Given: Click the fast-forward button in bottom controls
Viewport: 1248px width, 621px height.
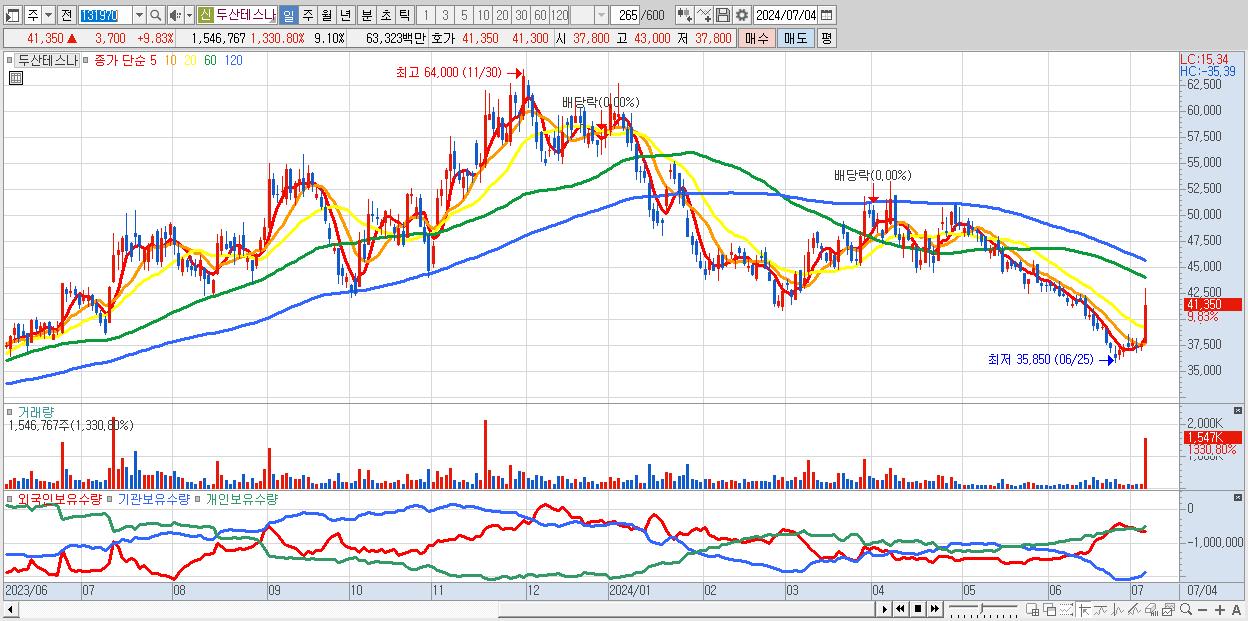Looking at the screenshot, I should 934,609.
